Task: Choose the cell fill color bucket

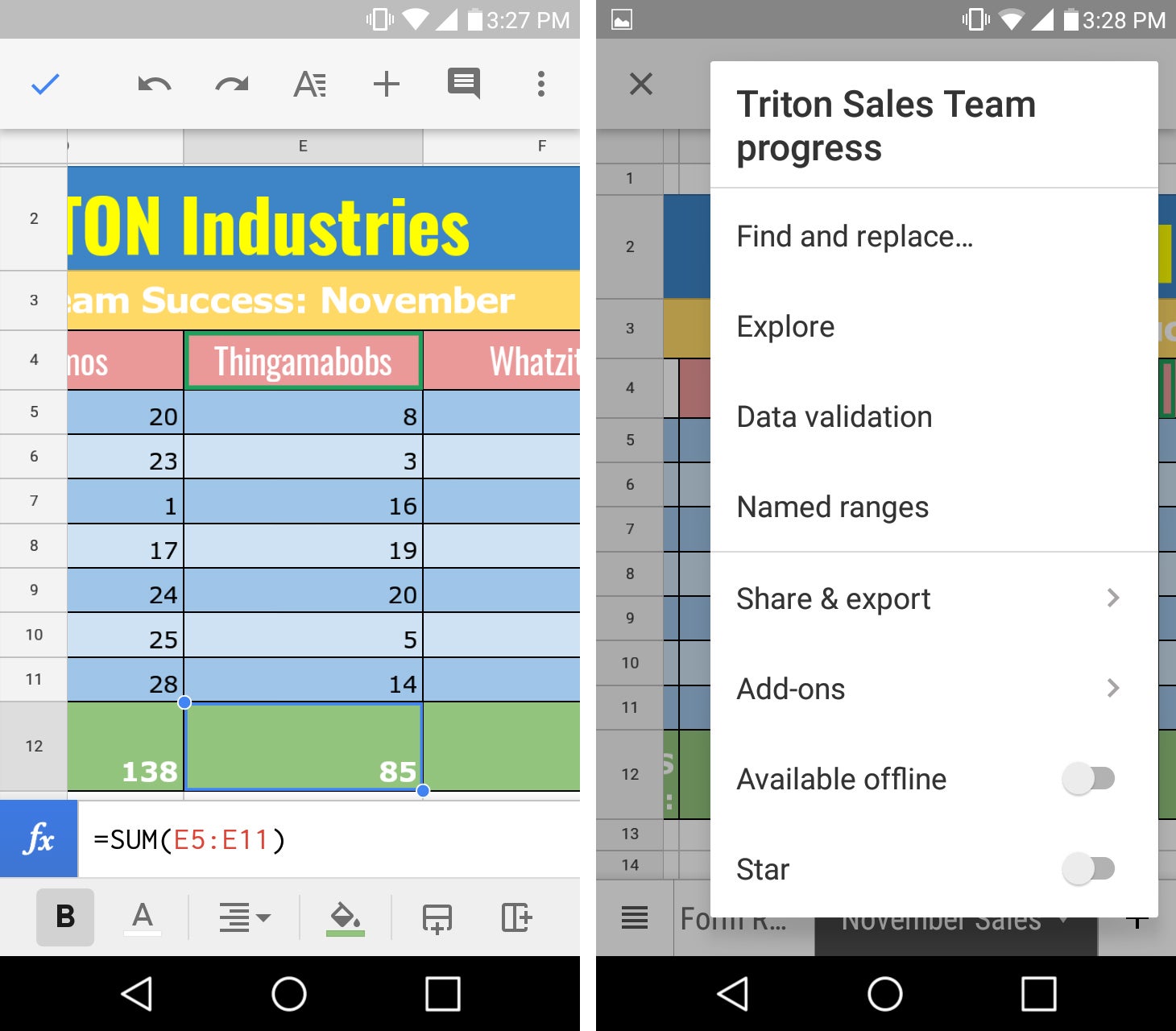Action: click(x=346, y=918)
